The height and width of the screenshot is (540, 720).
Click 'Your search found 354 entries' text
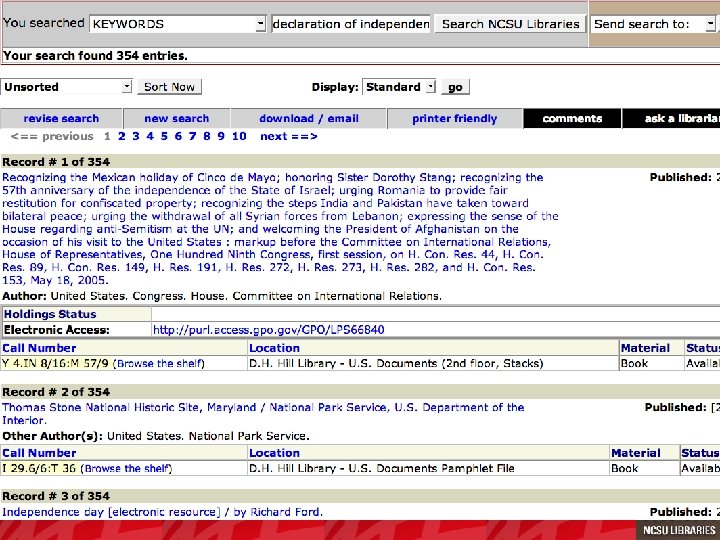click(x=95, y=56)
